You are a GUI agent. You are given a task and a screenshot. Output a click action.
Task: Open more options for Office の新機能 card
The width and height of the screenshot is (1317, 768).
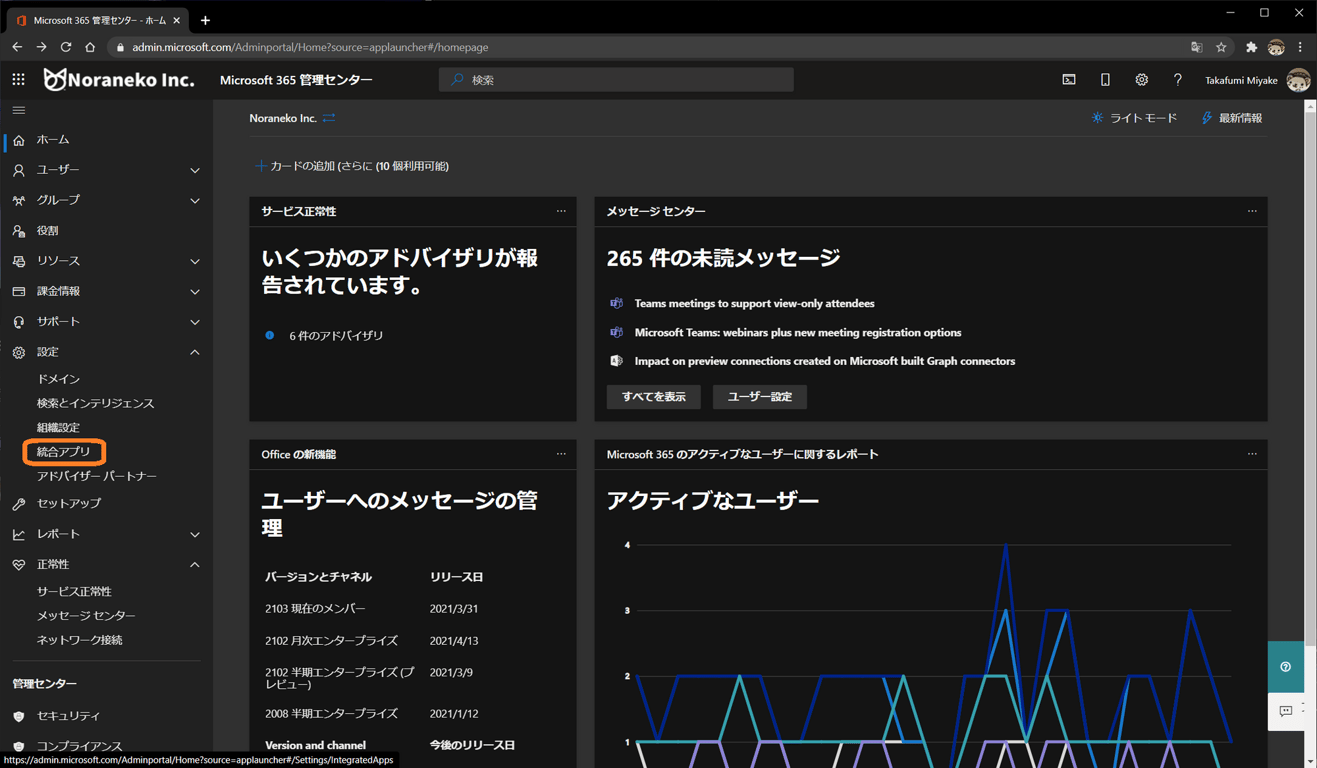tap(561, 454)
